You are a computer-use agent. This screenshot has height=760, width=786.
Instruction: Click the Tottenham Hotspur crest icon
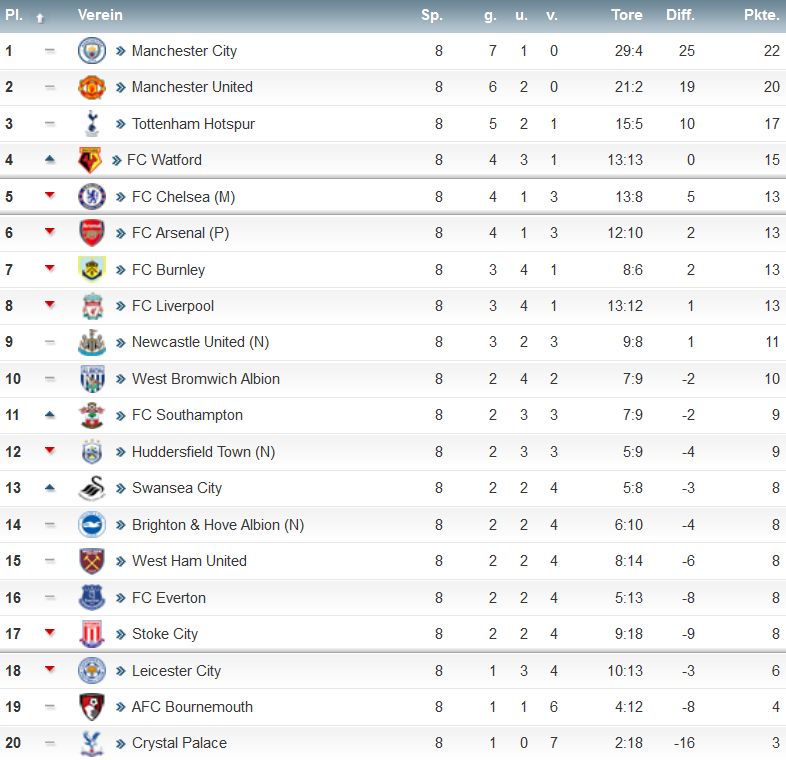[x=92, y=123]
